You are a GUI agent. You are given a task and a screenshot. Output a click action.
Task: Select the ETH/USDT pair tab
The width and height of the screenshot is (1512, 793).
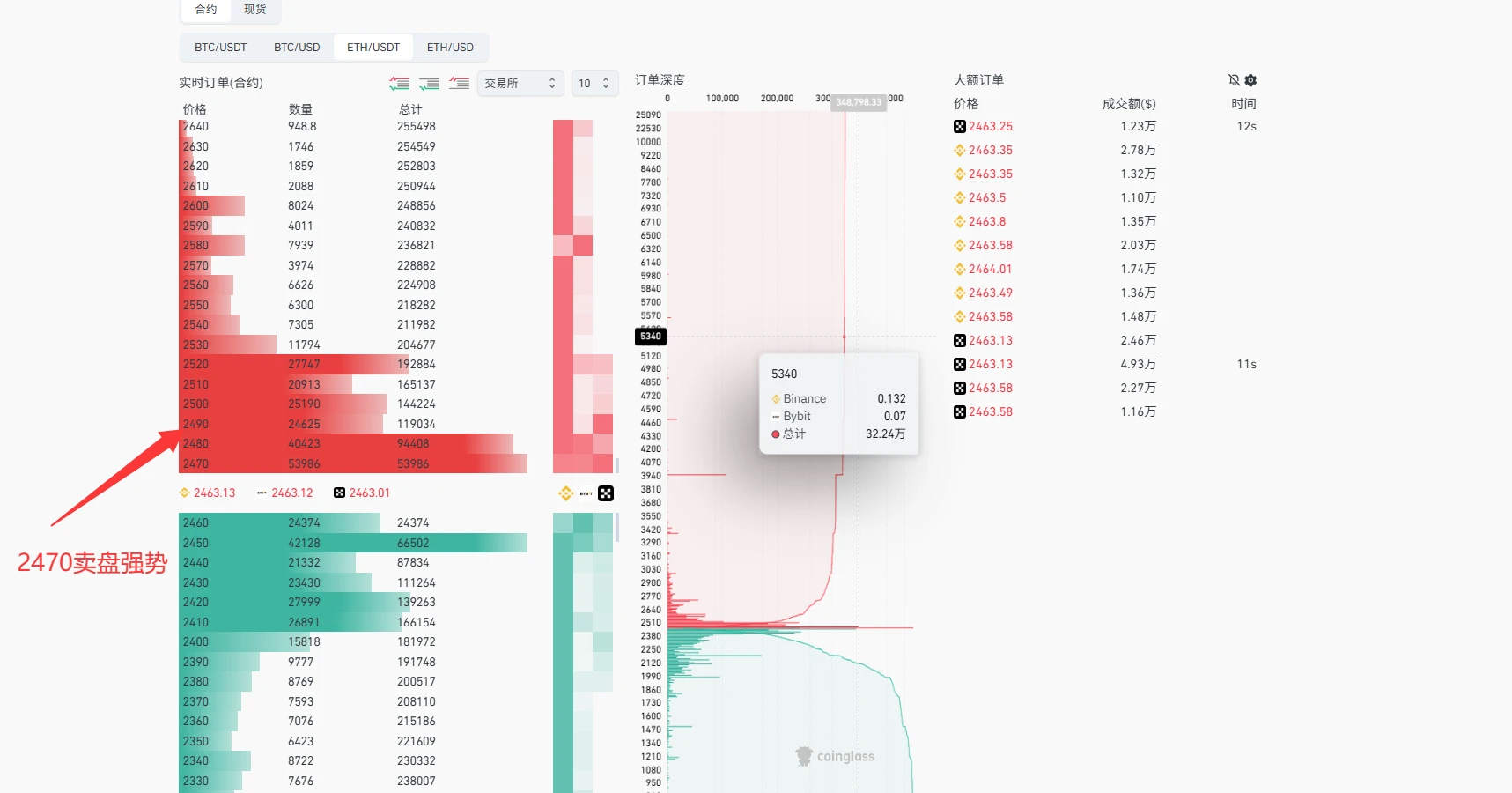pyautogui.click(x=373, y=48)
